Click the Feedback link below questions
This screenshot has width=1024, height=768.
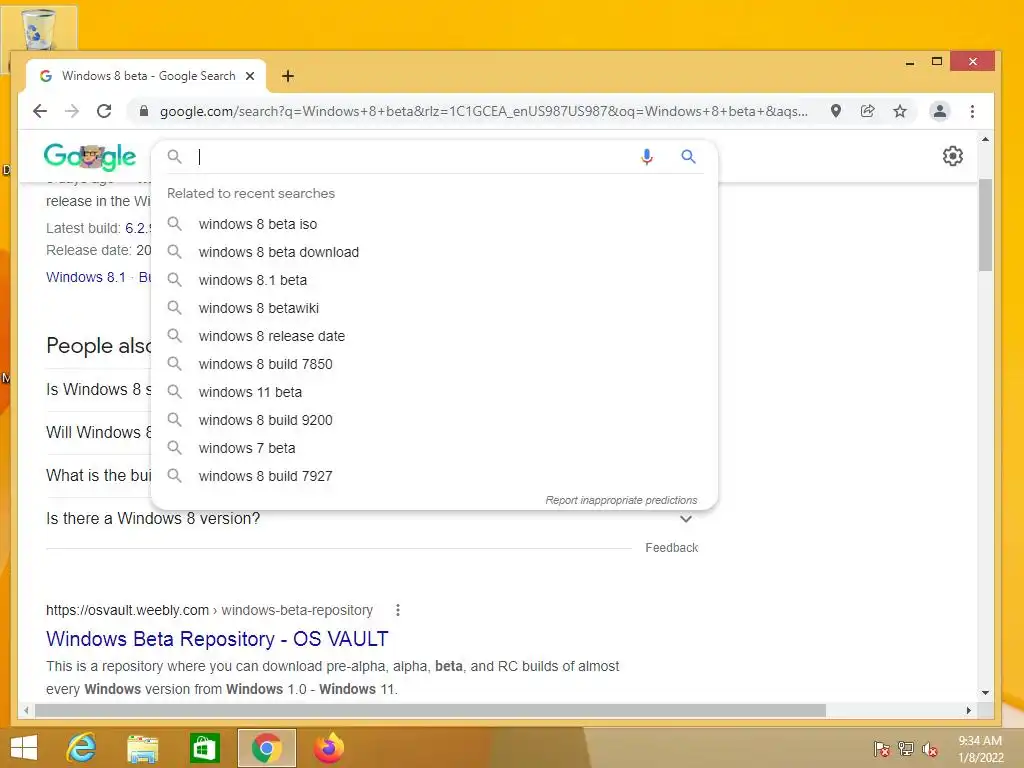tap(671, 548)
